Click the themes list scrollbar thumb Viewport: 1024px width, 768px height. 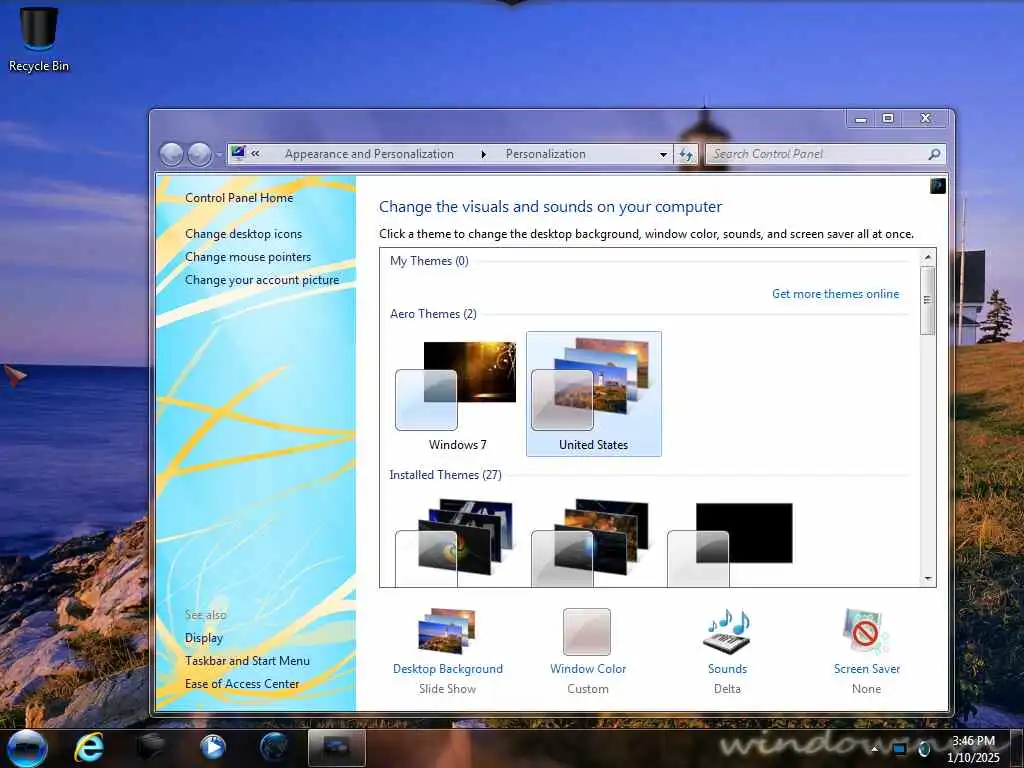927,300
